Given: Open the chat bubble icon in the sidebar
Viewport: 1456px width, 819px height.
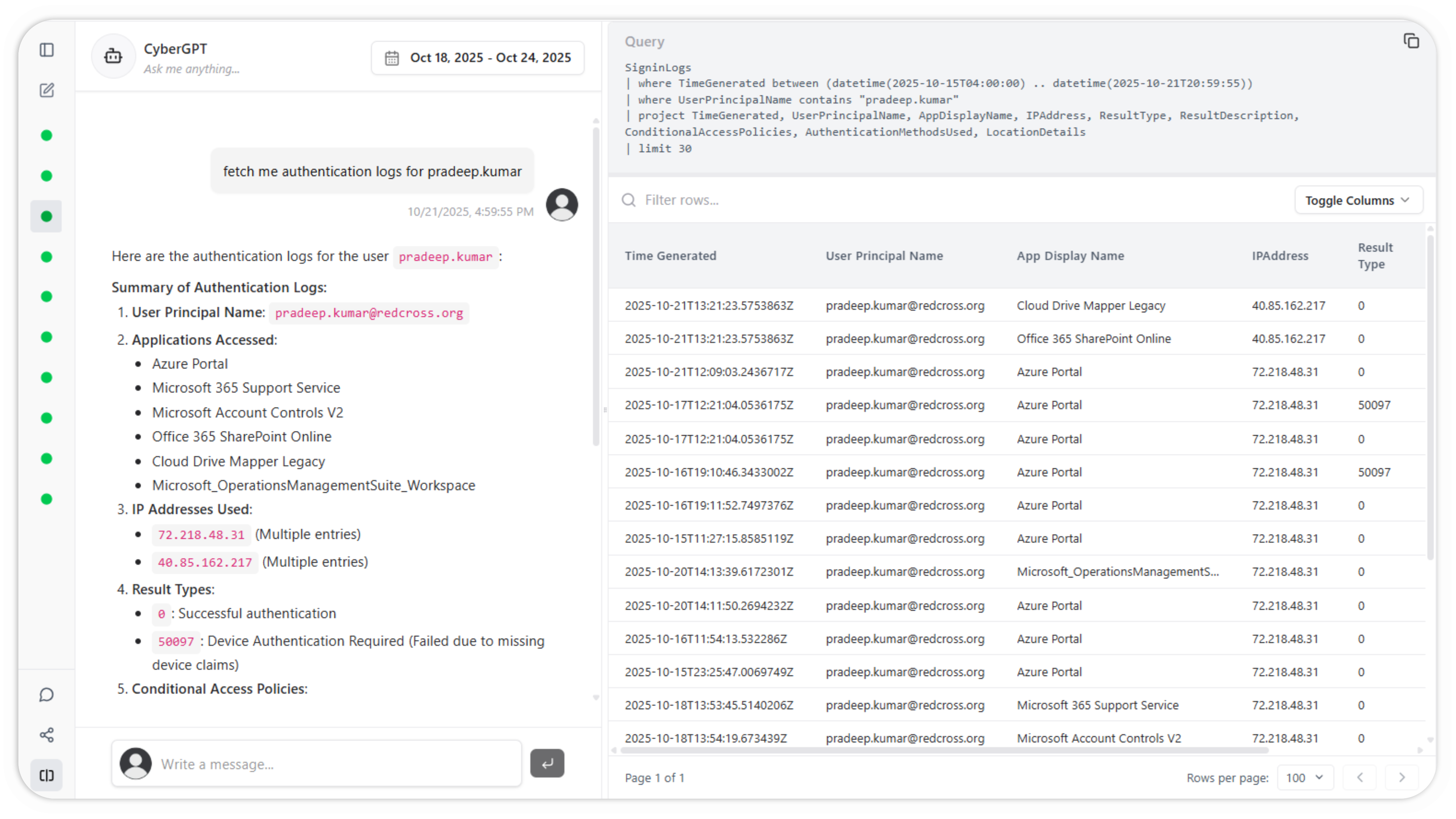Looking at the screenshot, I should coord(47,695).
